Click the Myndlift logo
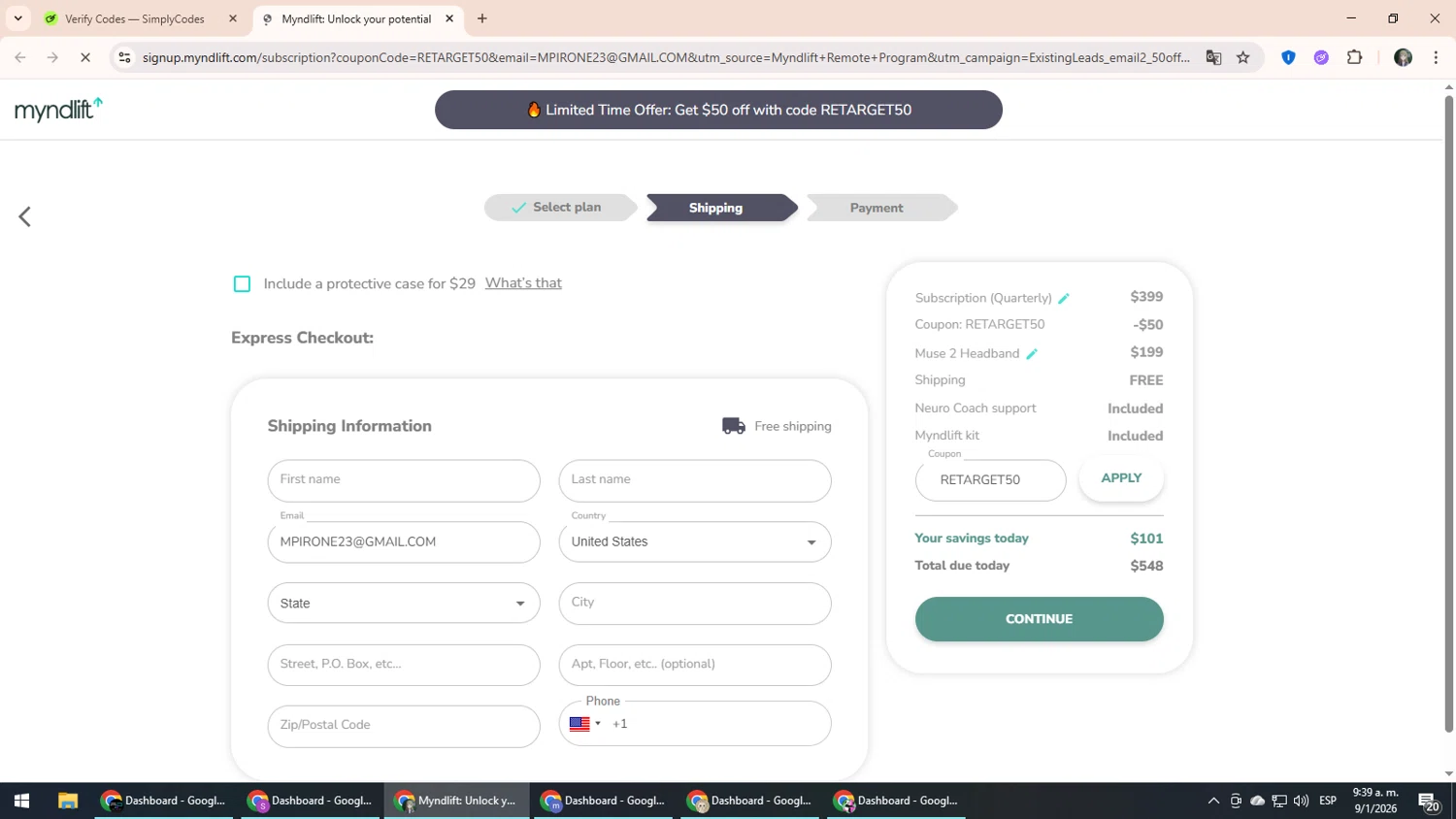The image size is (1456, 819). (x=58, y=110)
